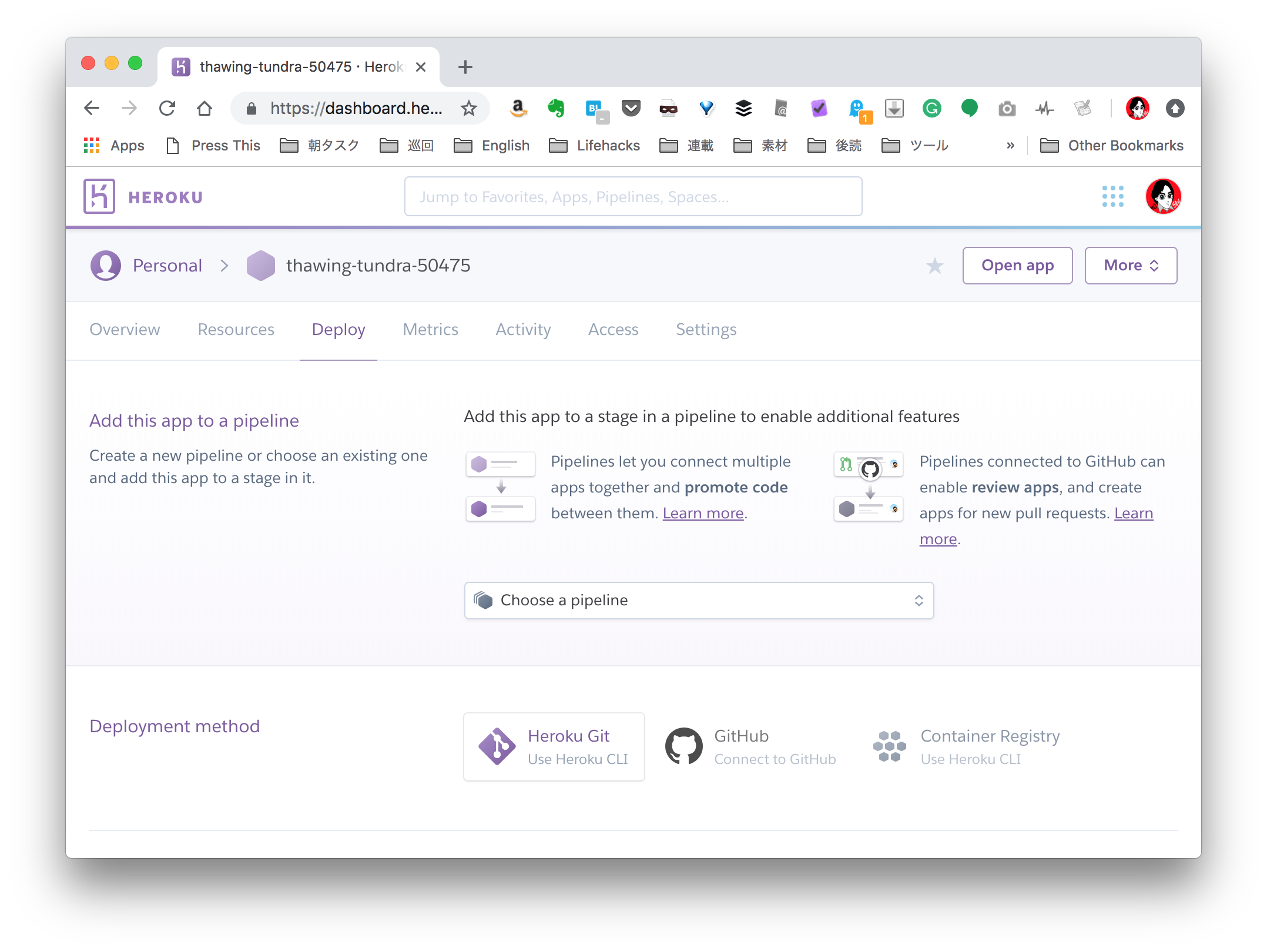Click the GitHub pipeline integration icon
This screenshot has height=952, width=1267.
pos(868,467)
